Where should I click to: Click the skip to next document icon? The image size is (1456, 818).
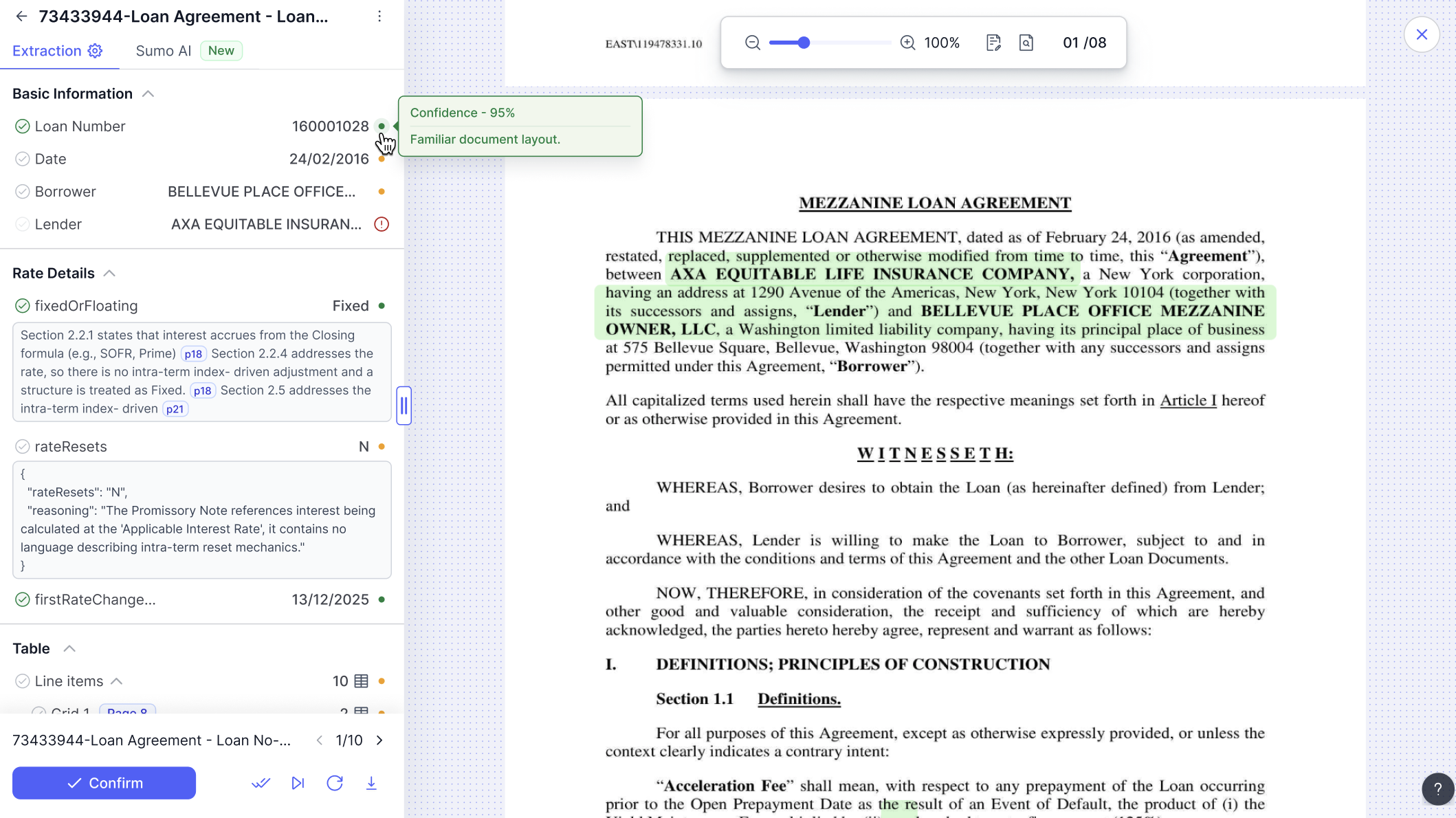pos(298,783)
